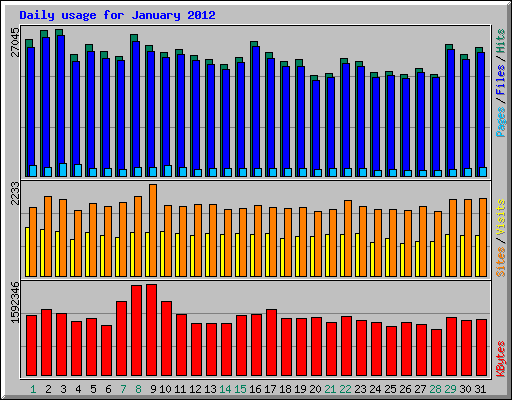Select the cyan Pages bar for day 31

483,172
